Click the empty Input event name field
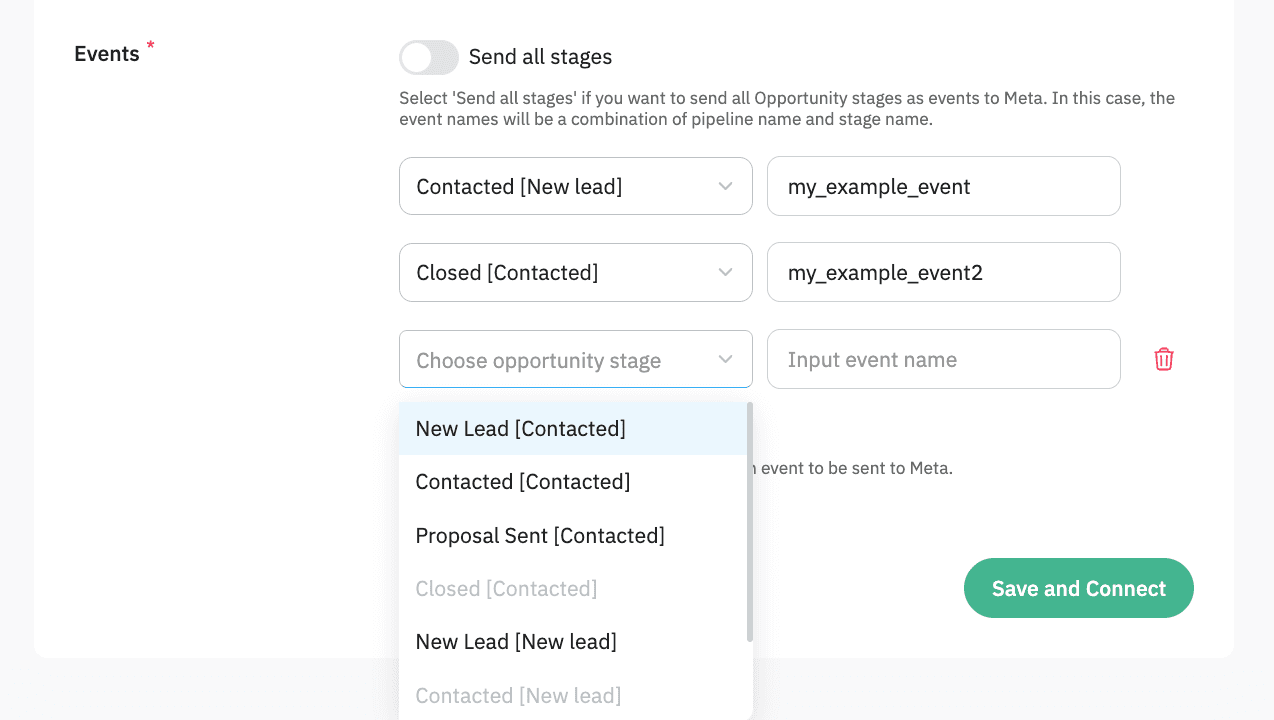The image size is (1274, 720). 943,358
